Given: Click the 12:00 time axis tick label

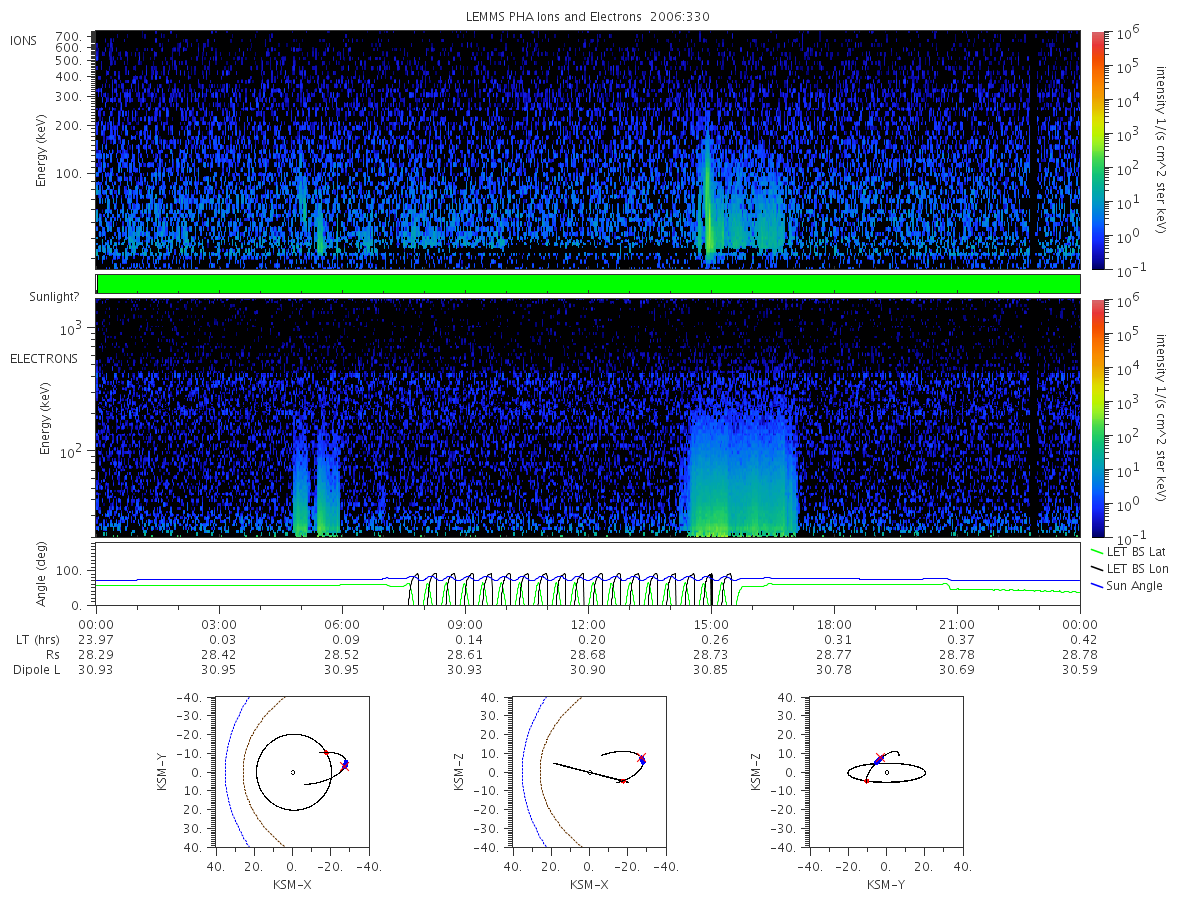Looking at the screenshot, I should click(588, 624).
